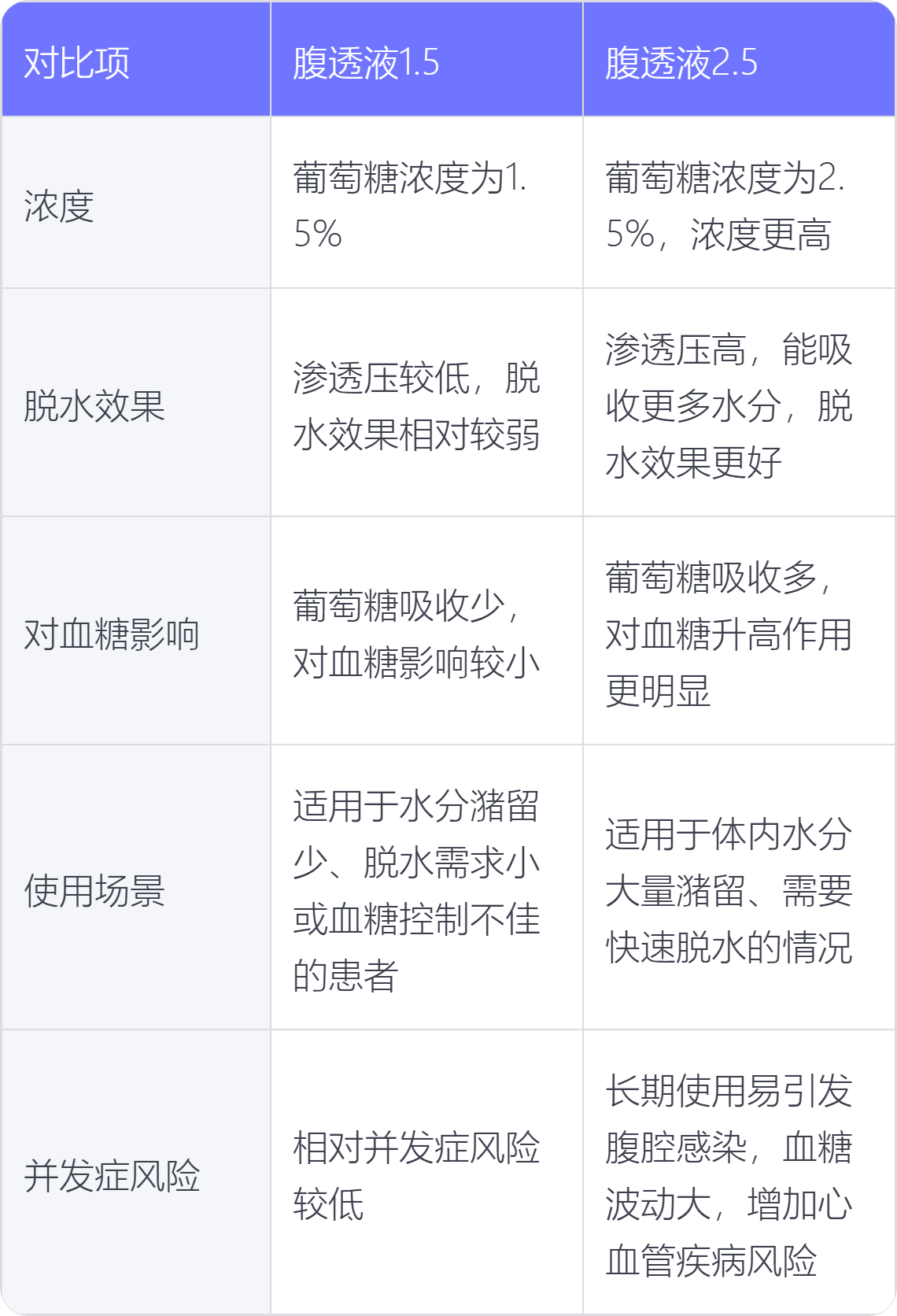Select cell 长期使用易引发腹腔感染

point(739,1172)
